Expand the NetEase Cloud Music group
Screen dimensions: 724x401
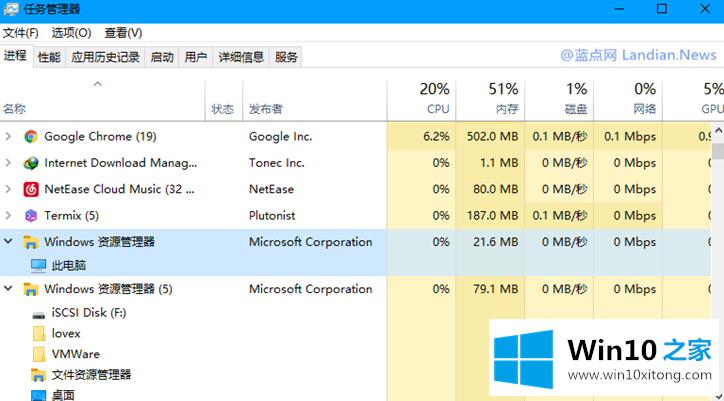[x=8, y=189]
